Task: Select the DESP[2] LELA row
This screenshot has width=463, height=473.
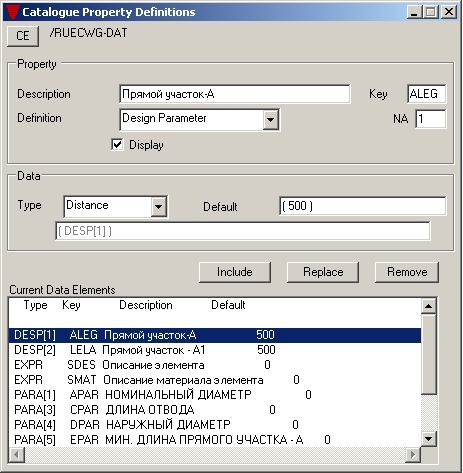Action: point(215,350)
